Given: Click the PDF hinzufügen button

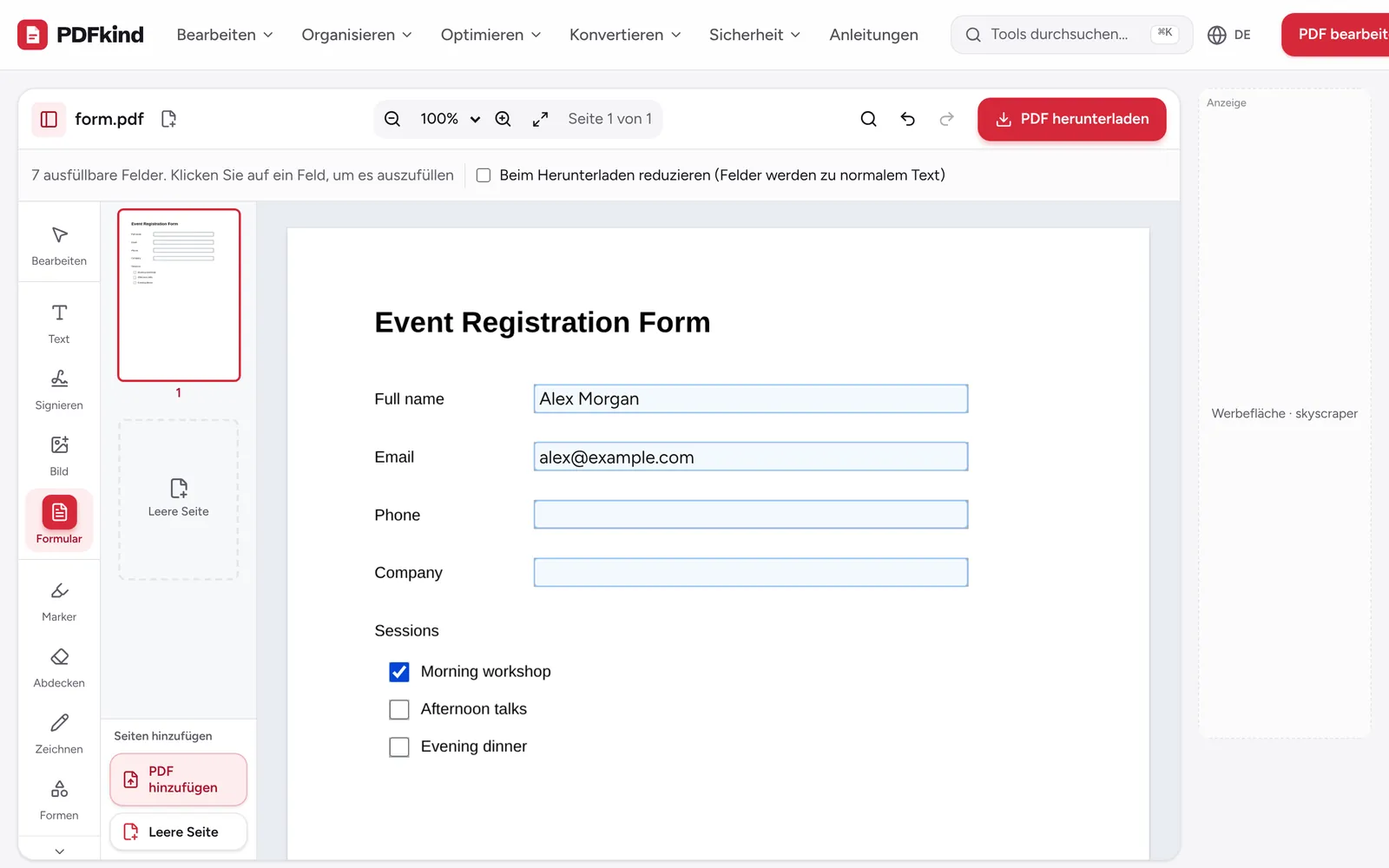Looking at the screenshot, I should click(x=179, y=779).
